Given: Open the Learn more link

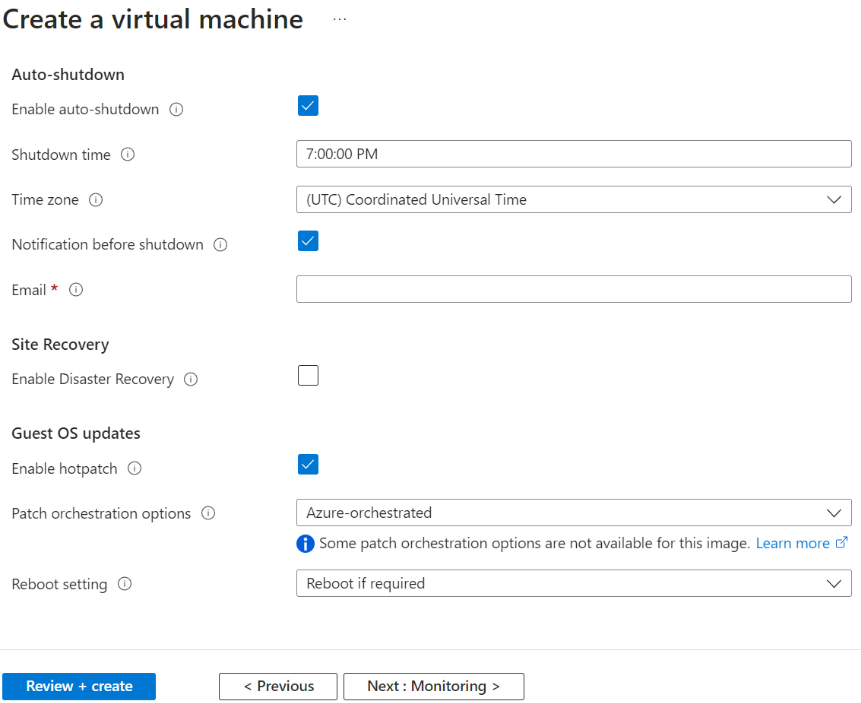Looking at the screenshot, I should 795,543.
